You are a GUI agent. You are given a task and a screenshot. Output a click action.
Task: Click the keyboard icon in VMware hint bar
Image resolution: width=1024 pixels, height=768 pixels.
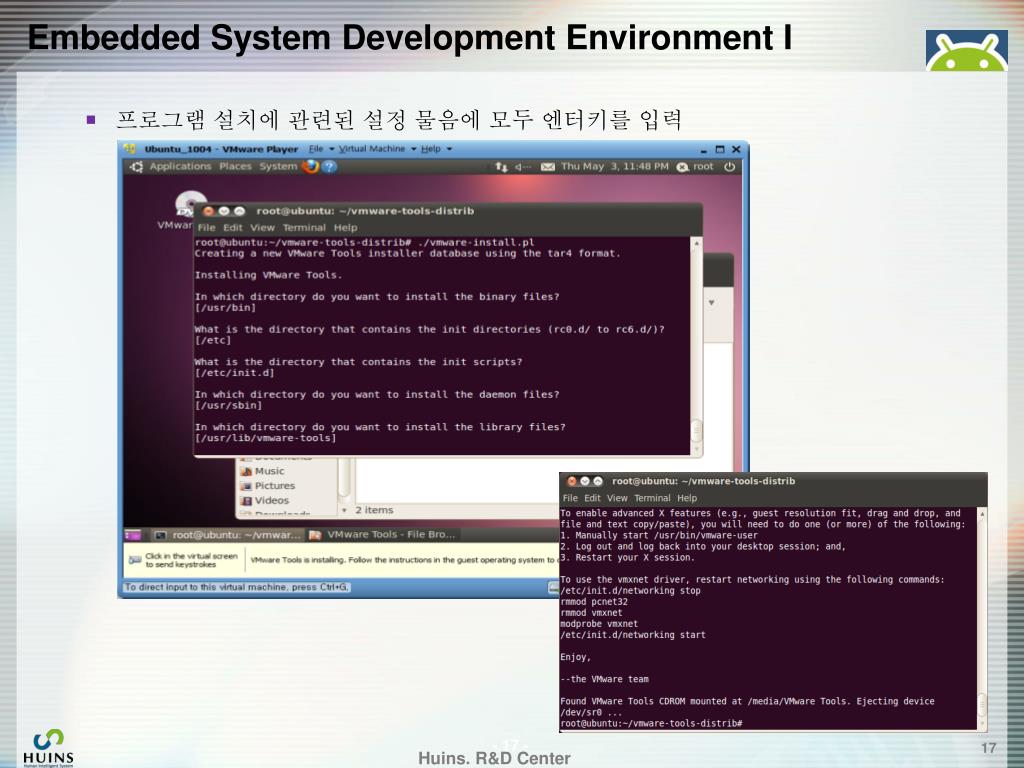(135, 560)
